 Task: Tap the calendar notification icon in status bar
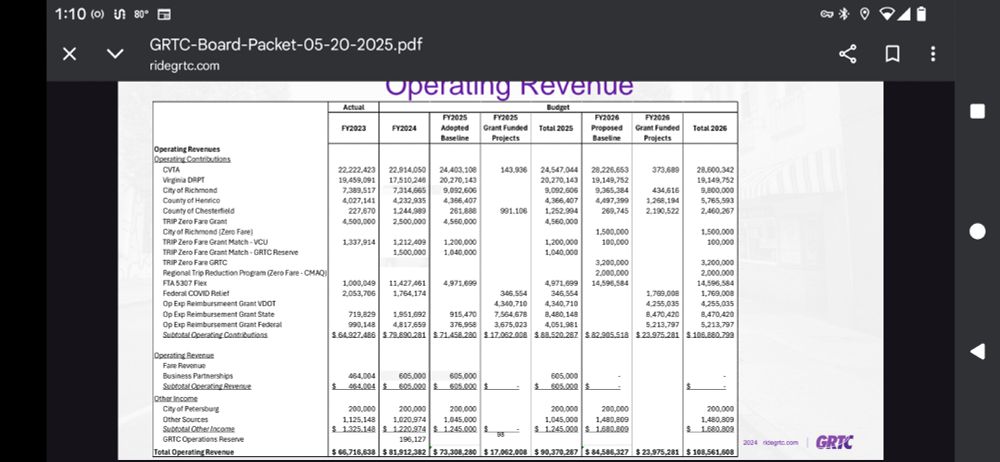(x=164, y=14)
